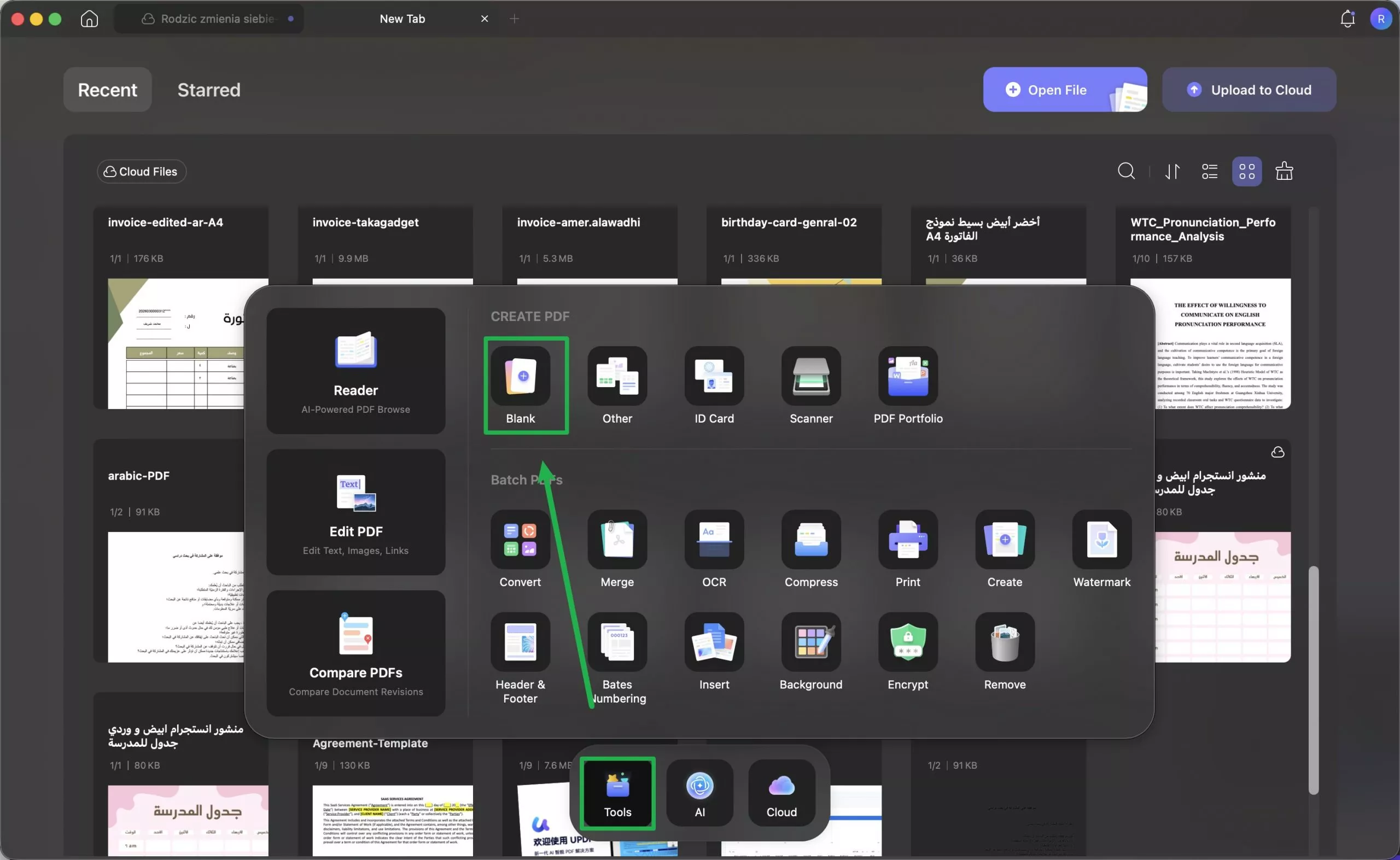Select the Watermark batch tool

tap(1101, 540)
